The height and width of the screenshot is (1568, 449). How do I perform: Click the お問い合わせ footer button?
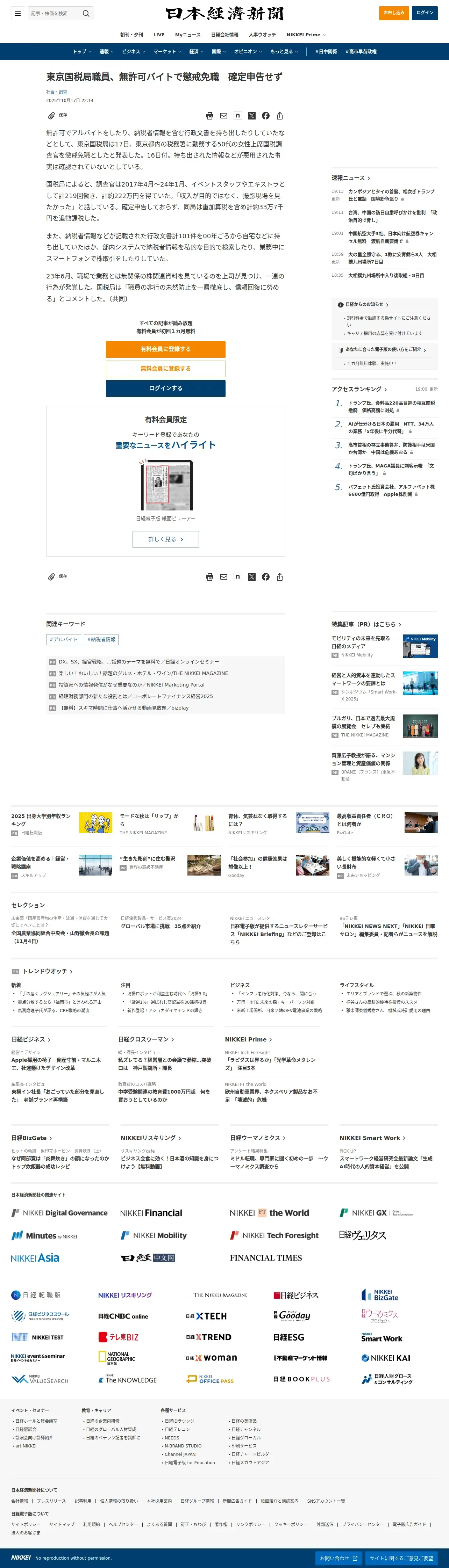point(339,1558)
